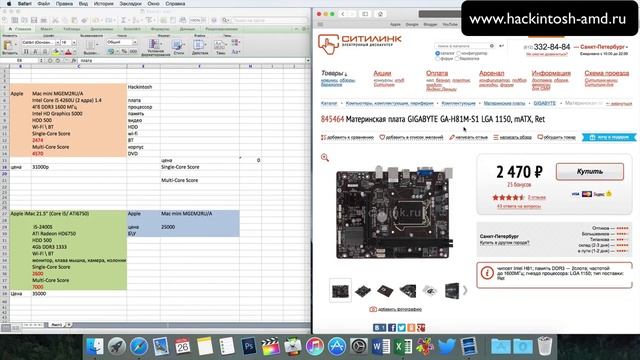Open Notes yellow notepad icon in Dock
Image resolution: width=640 pixels, height=360 pixels.
pyautogui.click(x=204, y=347)
